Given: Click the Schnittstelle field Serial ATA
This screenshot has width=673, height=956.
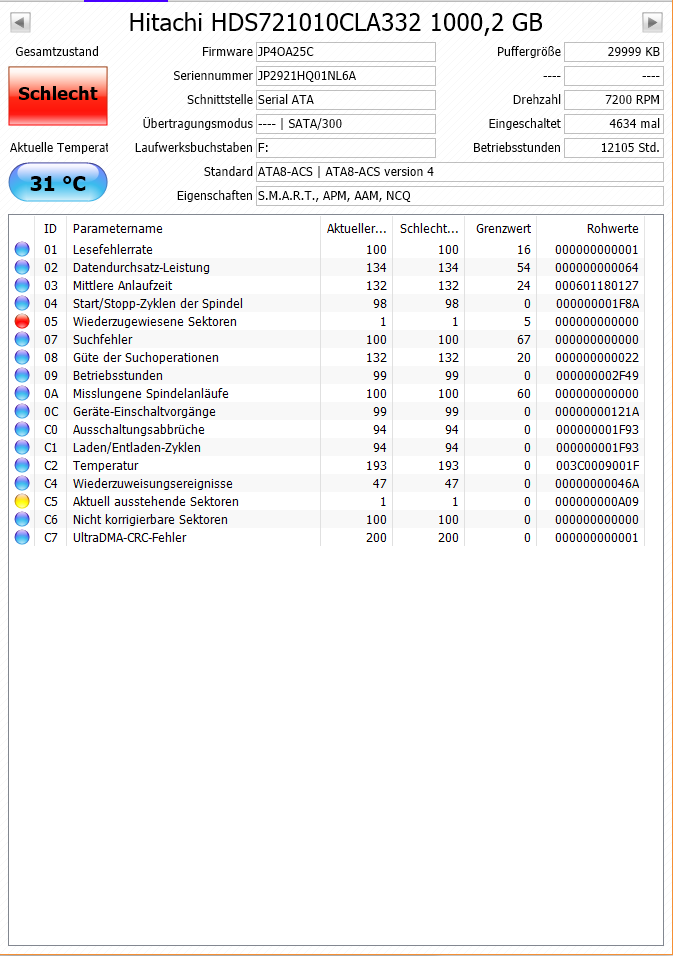Looking at the screenshot, I should point(346,99).
